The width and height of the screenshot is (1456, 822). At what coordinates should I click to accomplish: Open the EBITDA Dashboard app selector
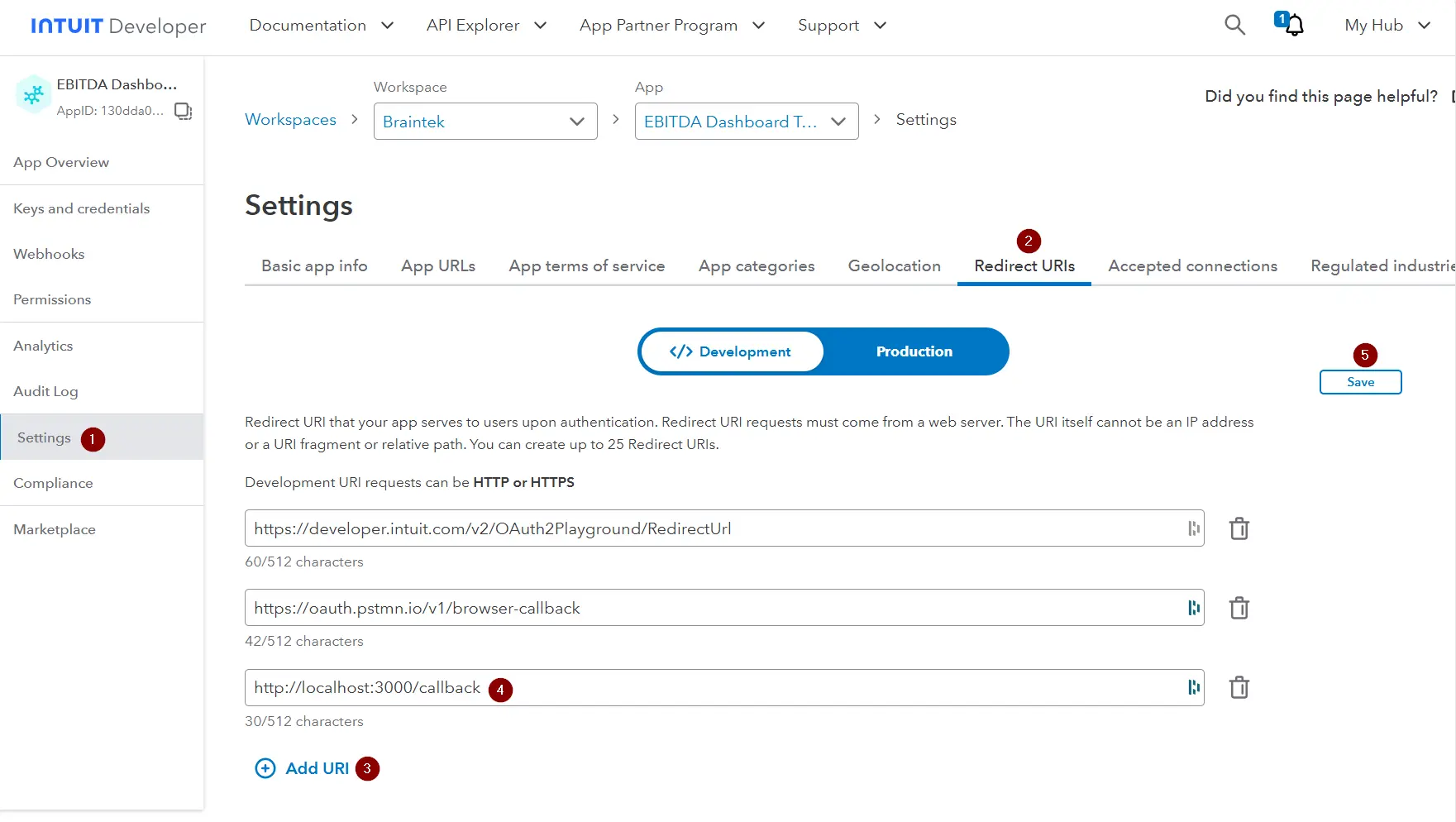[747, 122]
